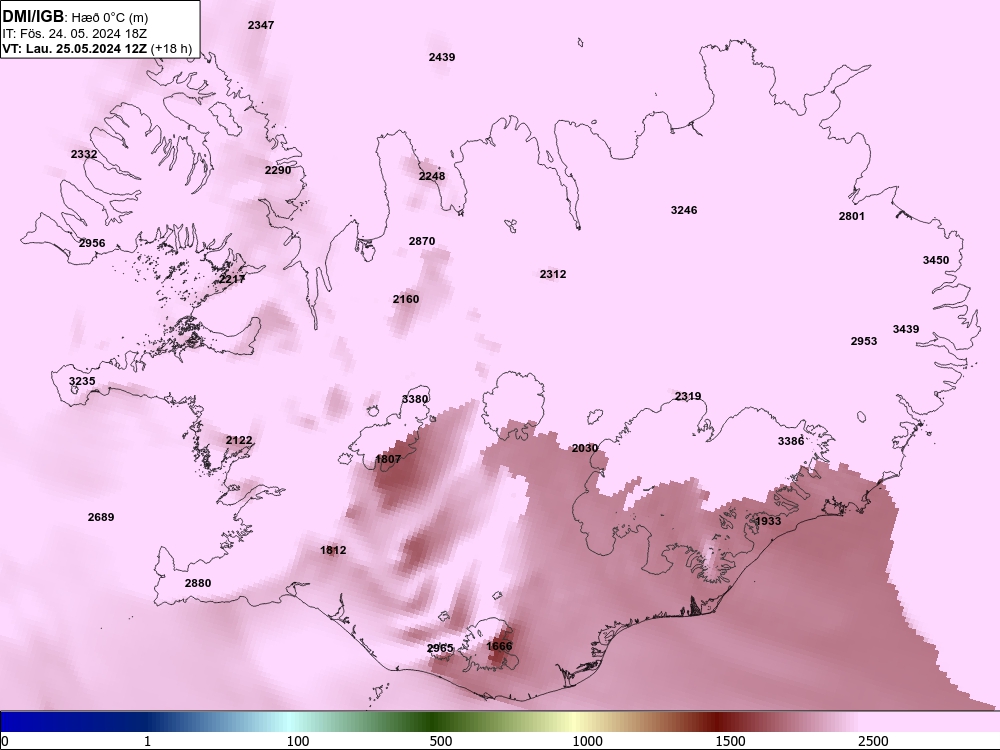Screen dimensions: 1000x750
Task: Click the 3380 height value label
Action: click(x=415, y=399)
